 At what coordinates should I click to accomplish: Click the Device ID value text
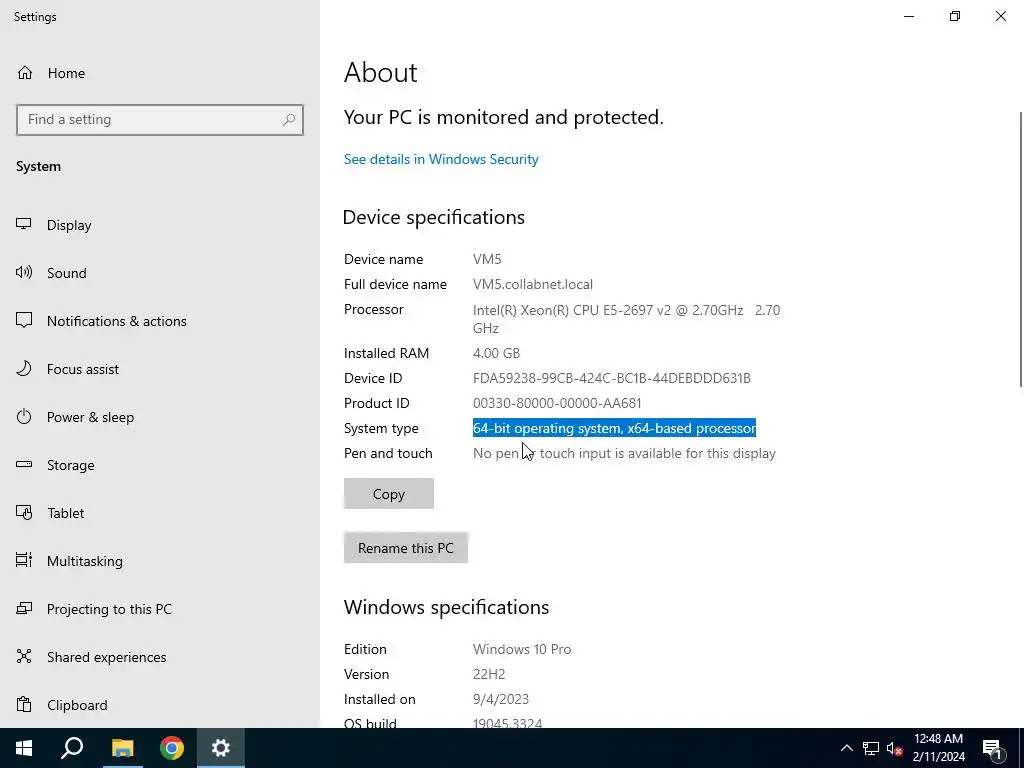(x=611, y=378)
